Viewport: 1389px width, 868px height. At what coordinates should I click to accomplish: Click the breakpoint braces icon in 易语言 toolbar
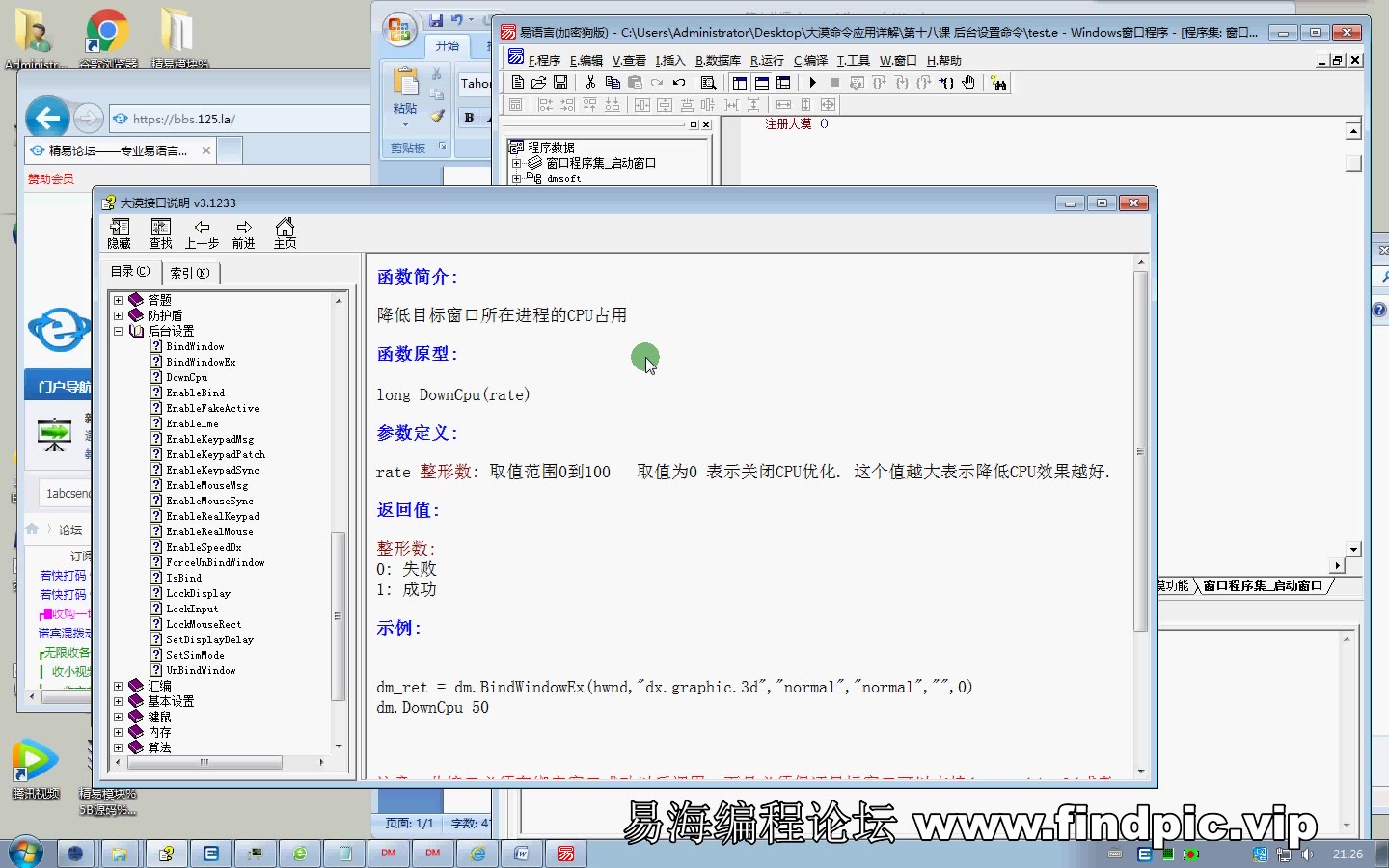946,83
